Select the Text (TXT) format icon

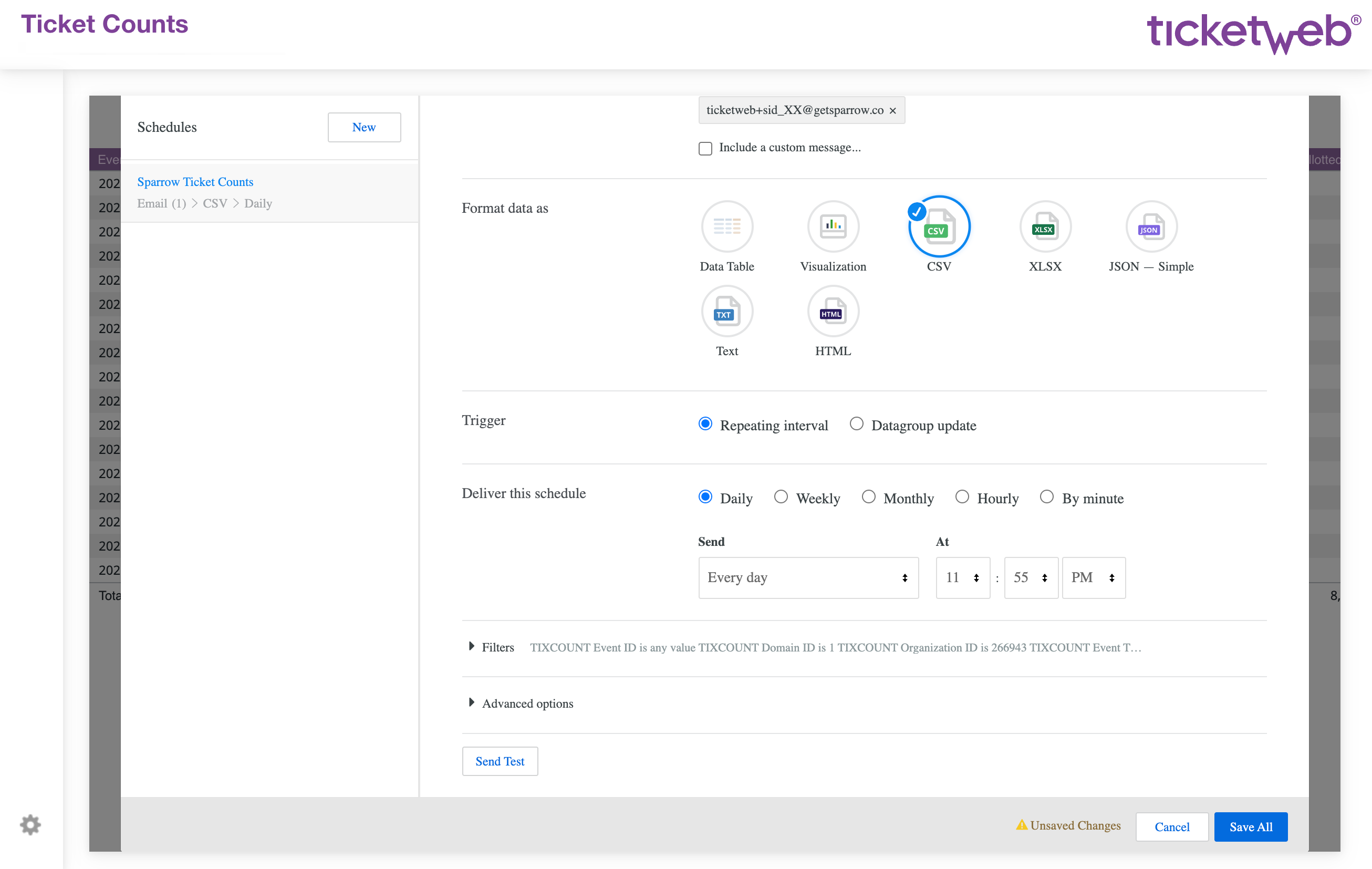click(726, 311)
